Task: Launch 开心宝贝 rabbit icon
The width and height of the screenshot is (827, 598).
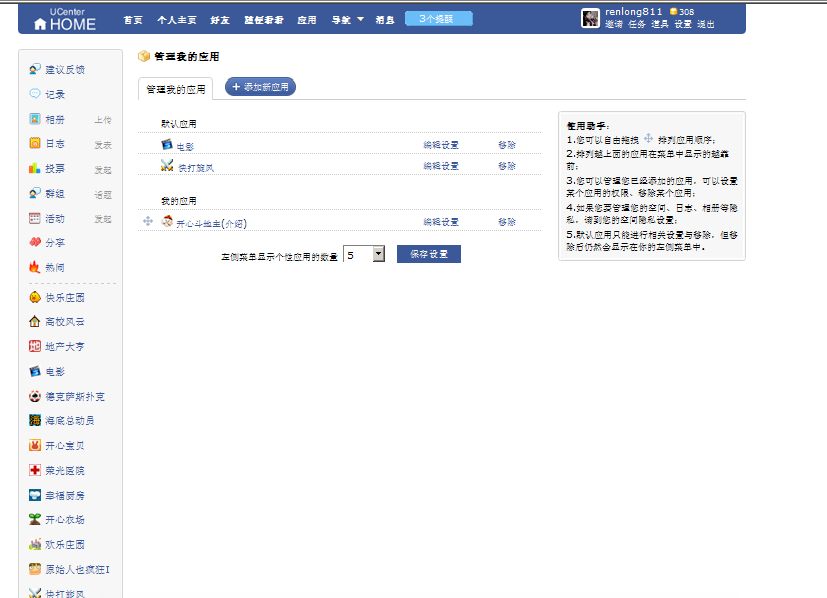Action: 35,445
